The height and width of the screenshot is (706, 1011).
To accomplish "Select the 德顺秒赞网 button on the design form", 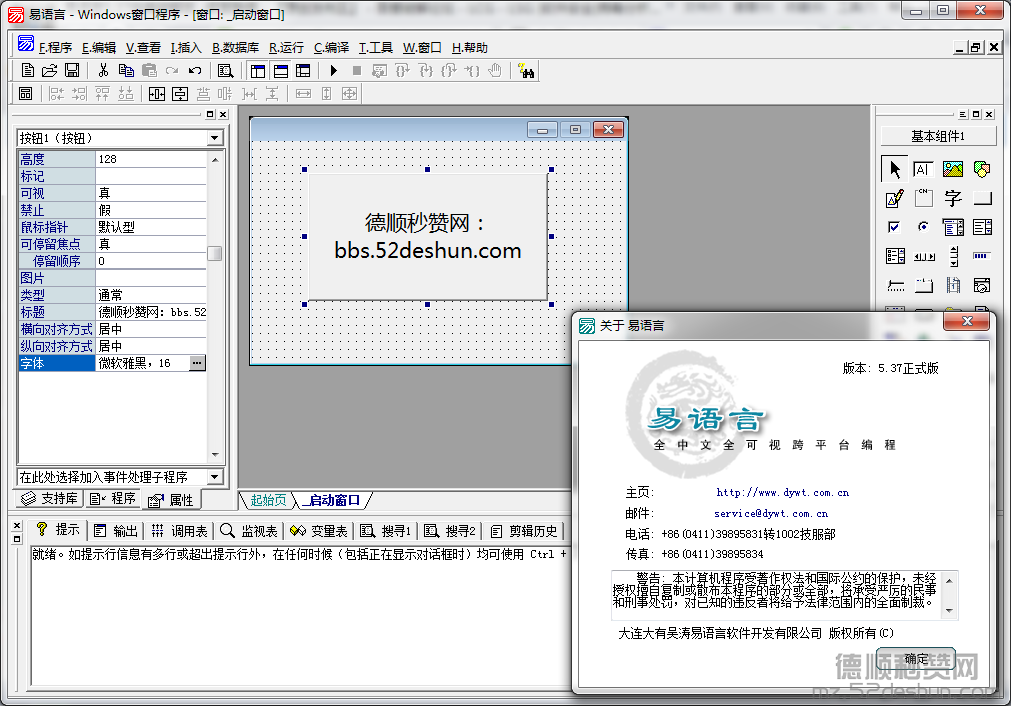I will click(x=427, y=237).
